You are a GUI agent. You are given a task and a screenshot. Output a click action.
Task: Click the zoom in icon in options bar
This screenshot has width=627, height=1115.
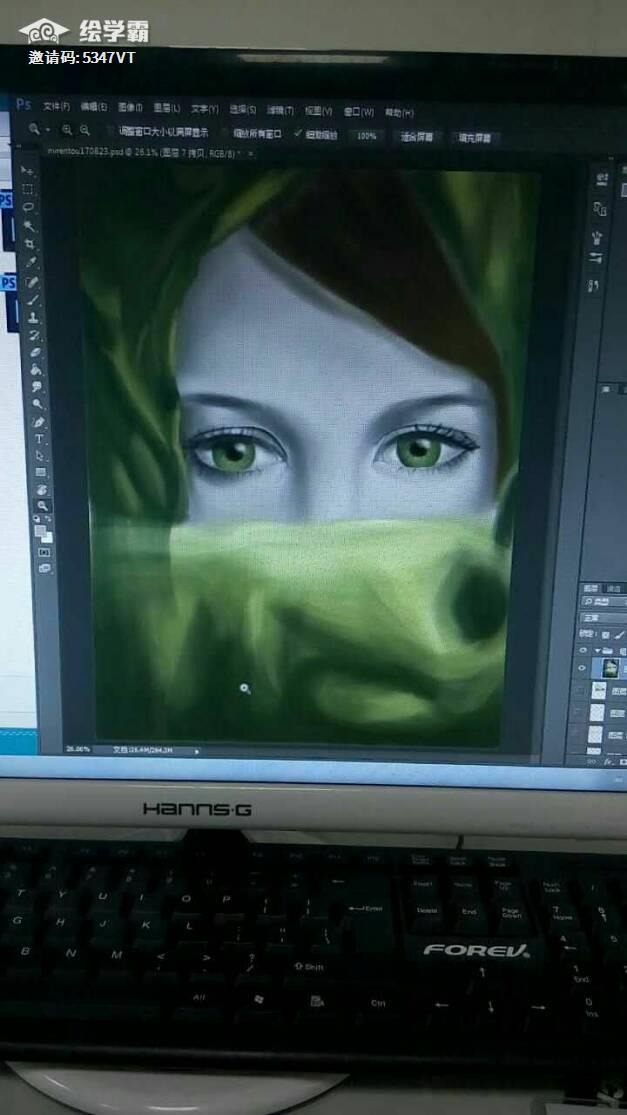[67, 129]
